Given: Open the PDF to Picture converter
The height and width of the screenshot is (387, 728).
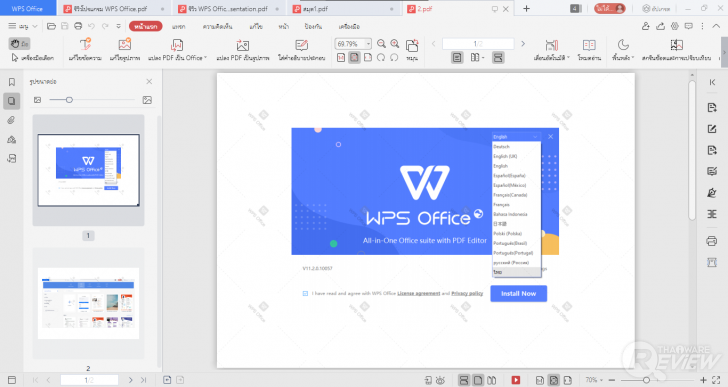Looking at the screenshot, I should coord(242,50).
